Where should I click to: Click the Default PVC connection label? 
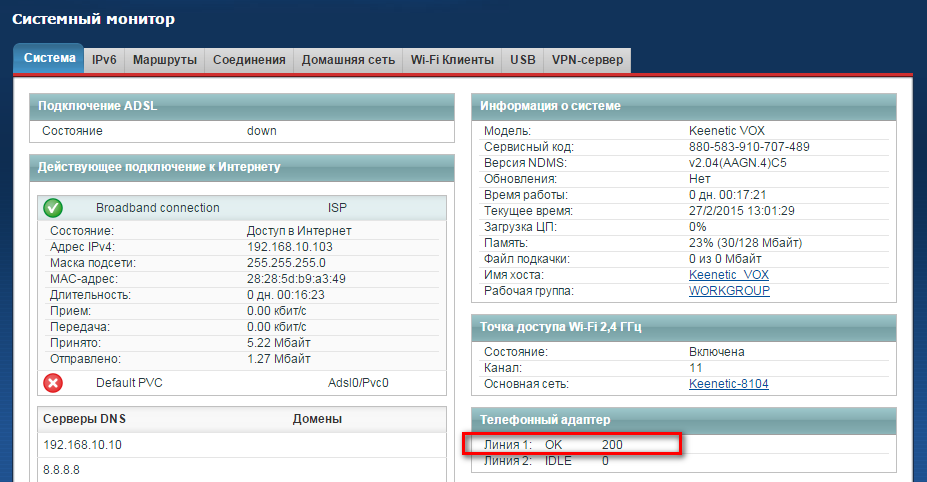(x=131, y=383)
